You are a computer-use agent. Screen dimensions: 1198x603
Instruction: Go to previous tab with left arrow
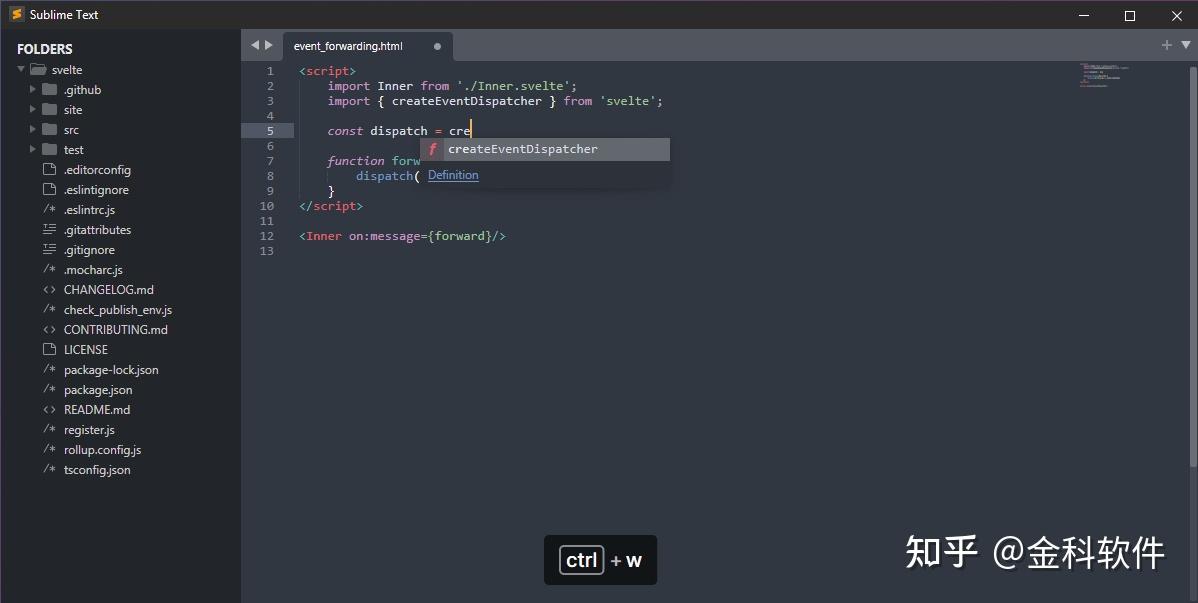[254, 45]
